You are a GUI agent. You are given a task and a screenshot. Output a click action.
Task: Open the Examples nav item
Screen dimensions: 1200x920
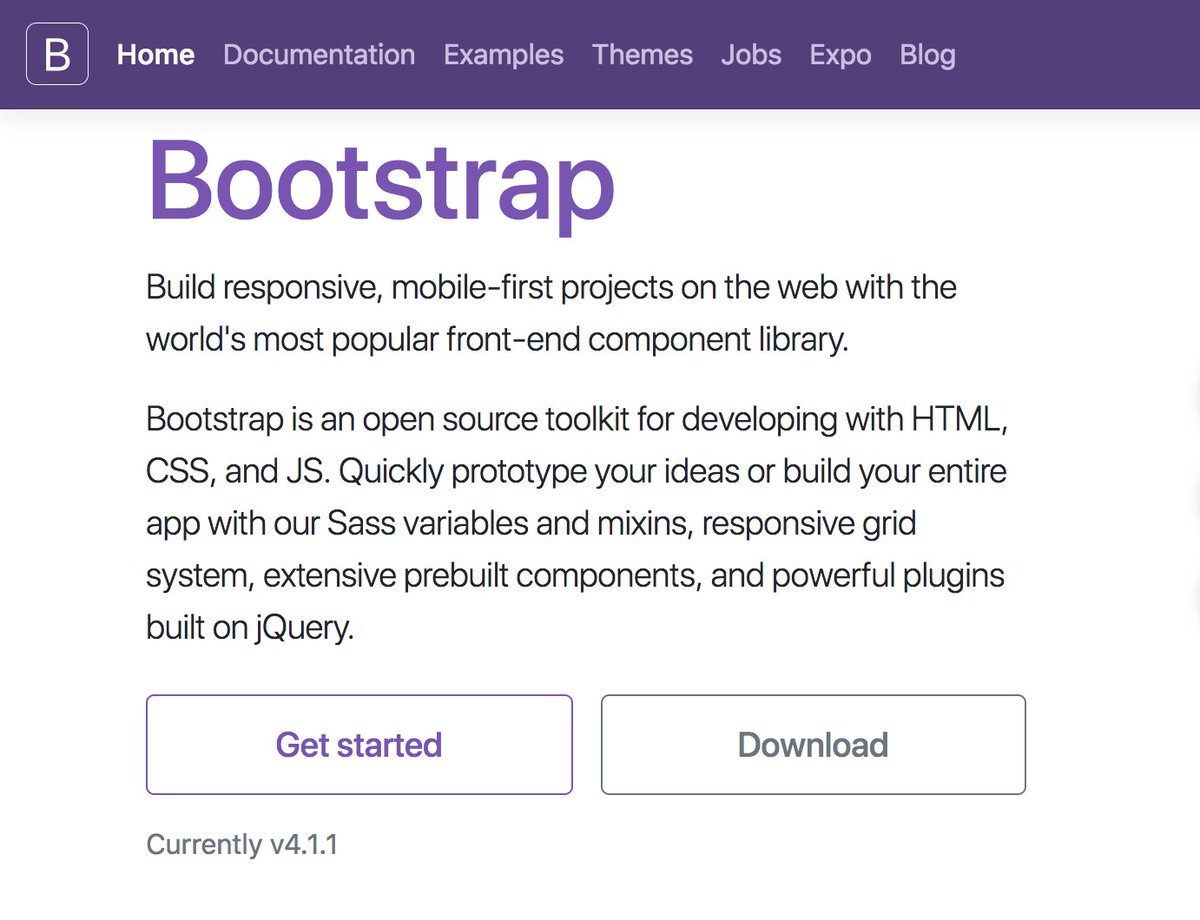pyautogui.click(x=504, y=54)
